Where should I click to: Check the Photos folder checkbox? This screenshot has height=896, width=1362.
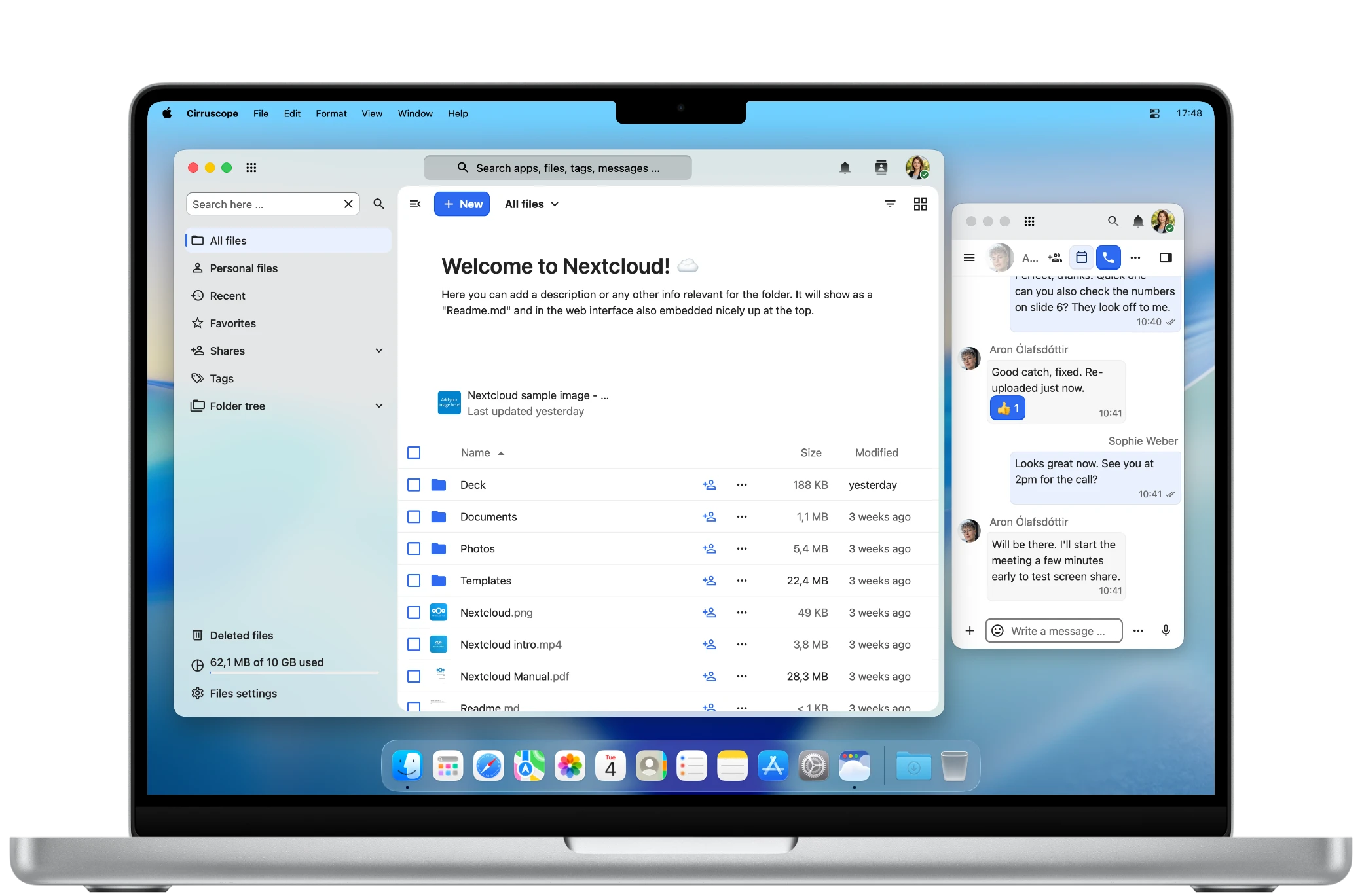point(414,549)
